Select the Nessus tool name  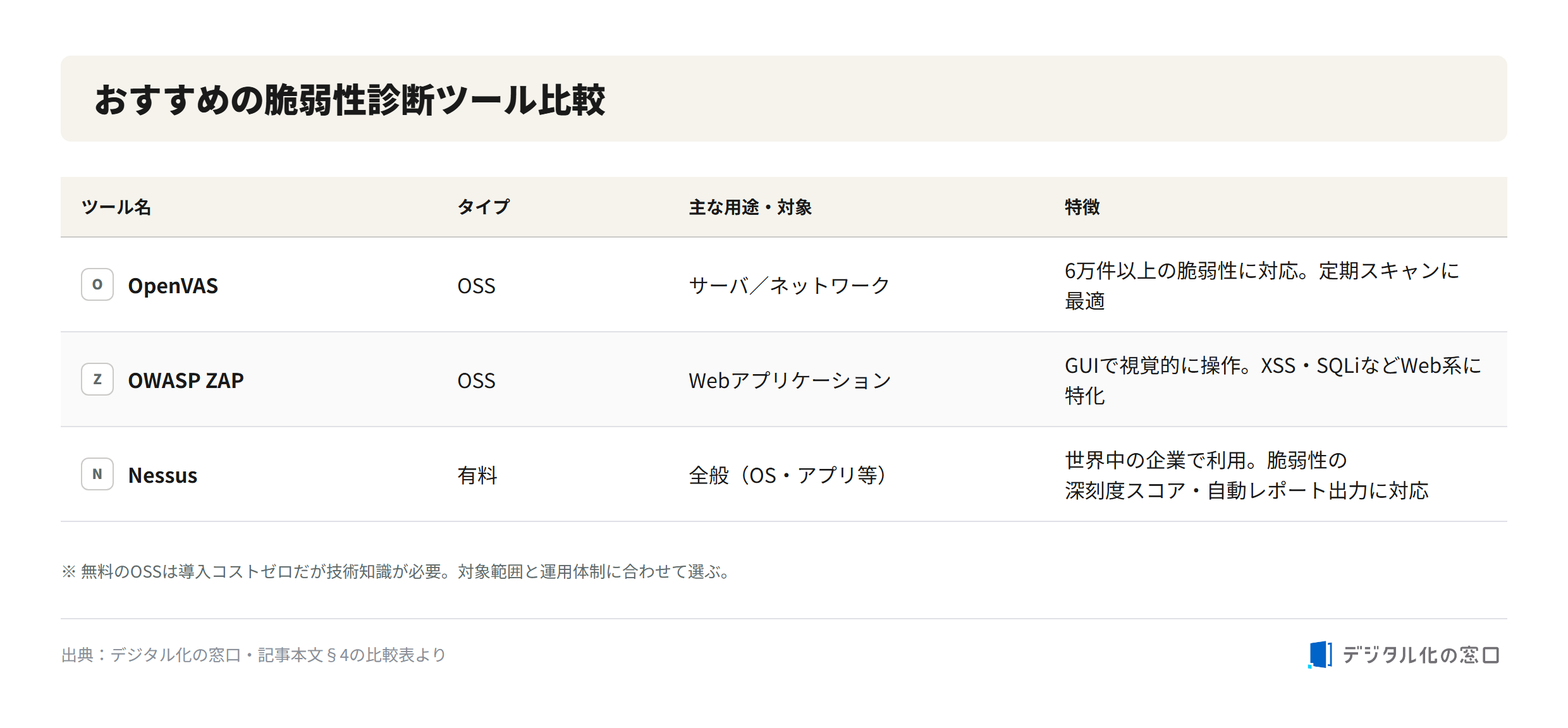[162, 475]
